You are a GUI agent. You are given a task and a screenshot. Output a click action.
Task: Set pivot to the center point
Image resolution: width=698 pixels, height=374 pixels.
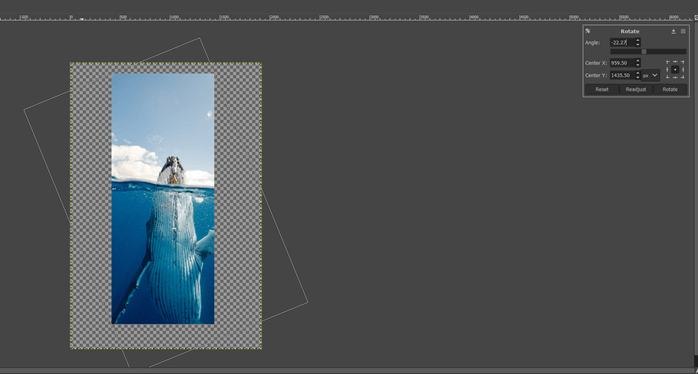click(675, 69)
